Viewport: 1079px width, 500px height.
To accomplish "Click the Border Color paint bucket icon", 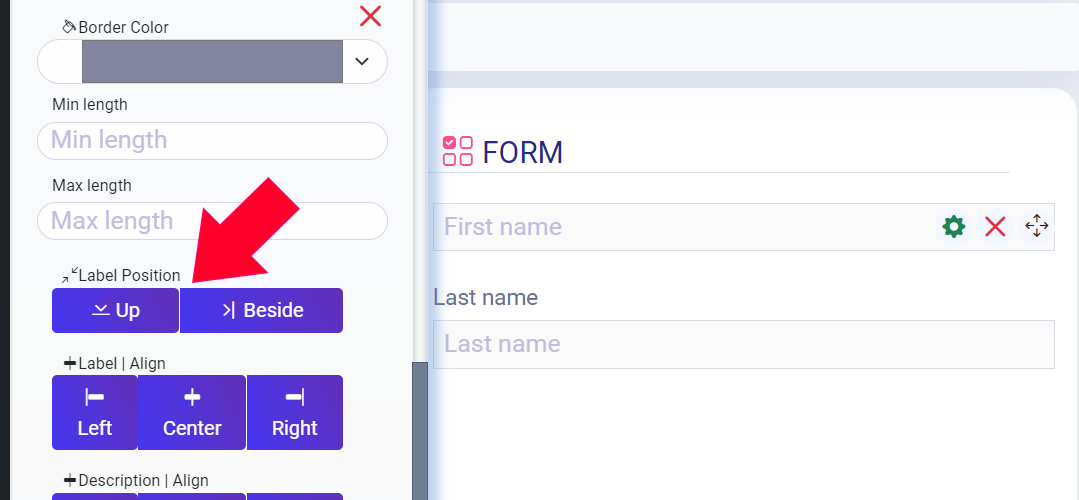I will point(69,26).
